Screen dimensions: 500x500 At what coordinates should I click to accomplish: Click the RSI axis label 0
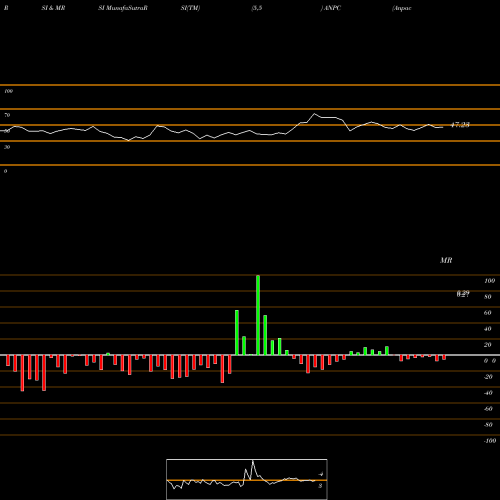tap(5, 171)
